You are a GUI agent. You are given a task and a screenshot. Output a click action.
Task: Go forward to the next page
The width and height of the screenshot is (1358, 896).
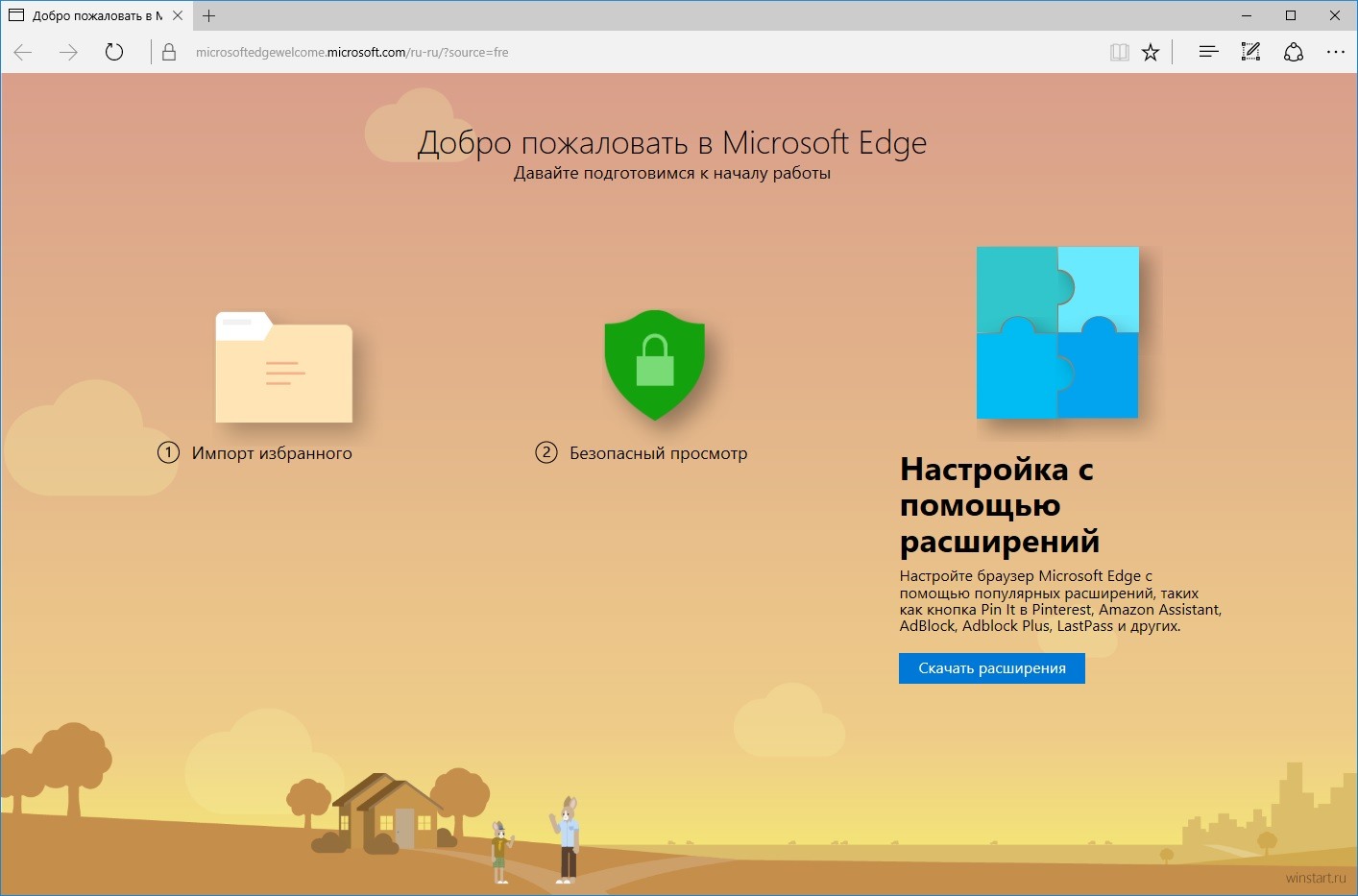pos(68,52)
